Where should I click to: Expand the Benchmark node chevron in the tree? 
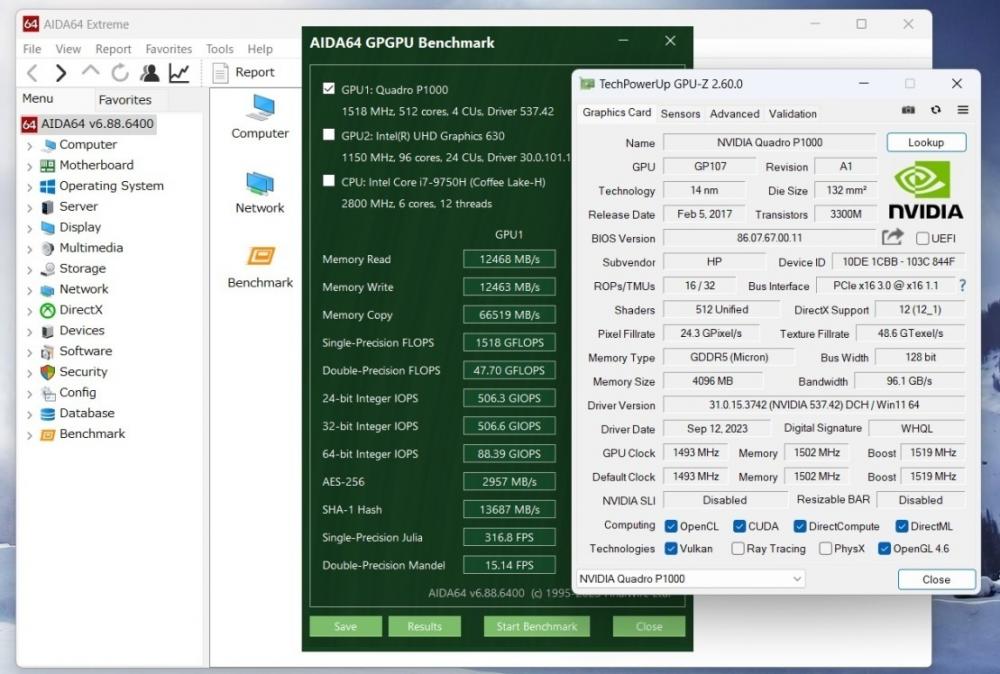(29, 435)
